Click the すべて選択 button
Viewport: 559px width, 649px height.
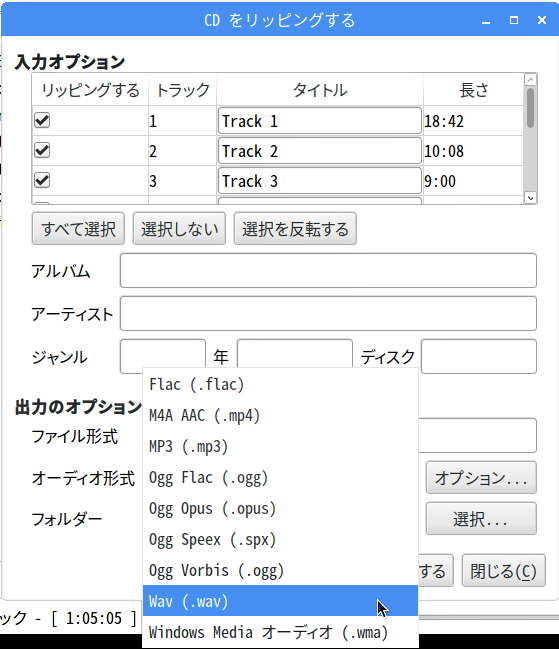tap(78, 229)
